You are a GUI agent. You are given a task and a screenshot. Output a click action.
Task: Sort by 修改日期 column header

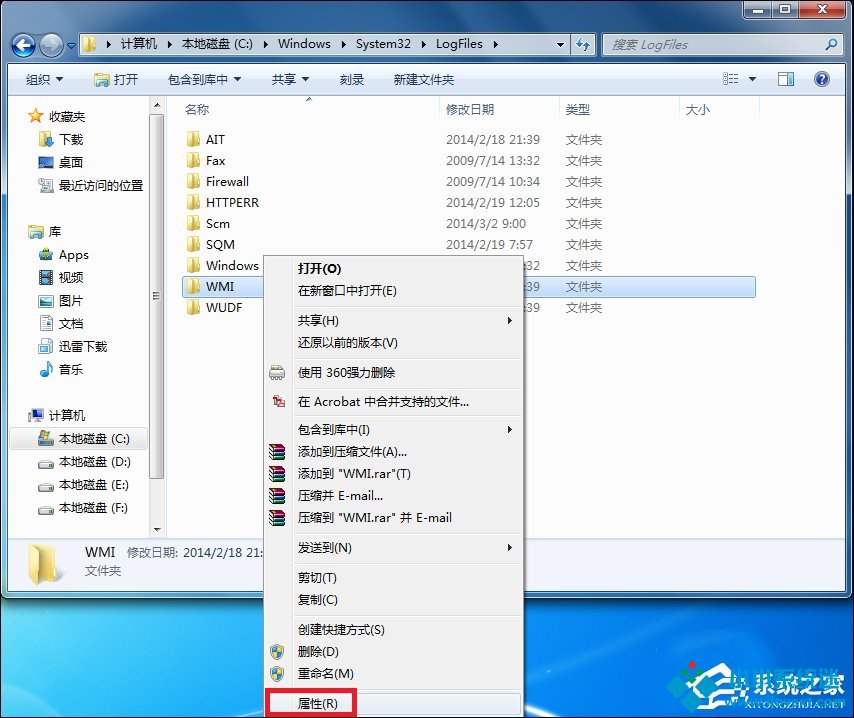469,109
